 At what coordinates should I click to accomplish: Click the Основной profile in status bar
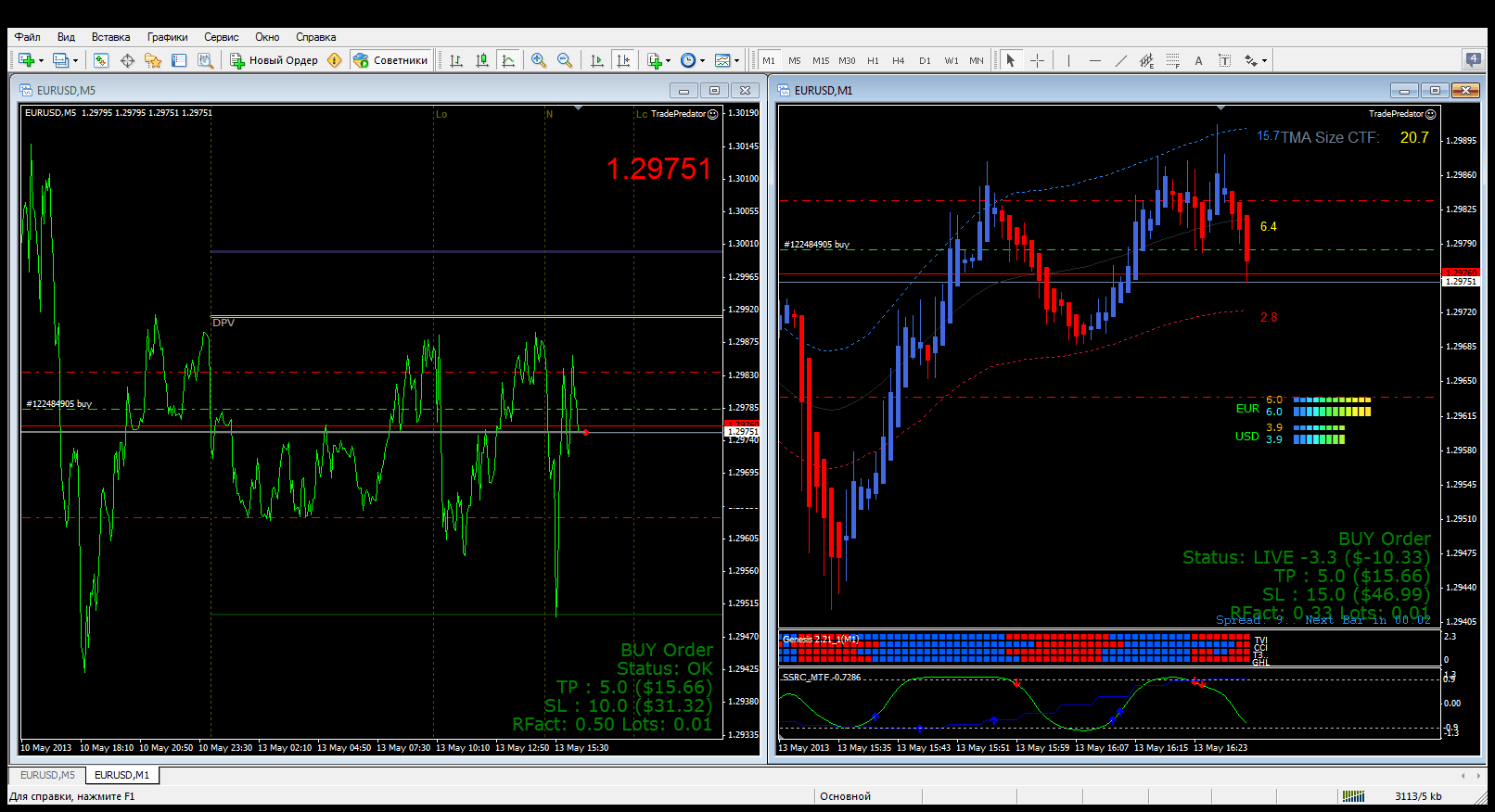[845, 796]
